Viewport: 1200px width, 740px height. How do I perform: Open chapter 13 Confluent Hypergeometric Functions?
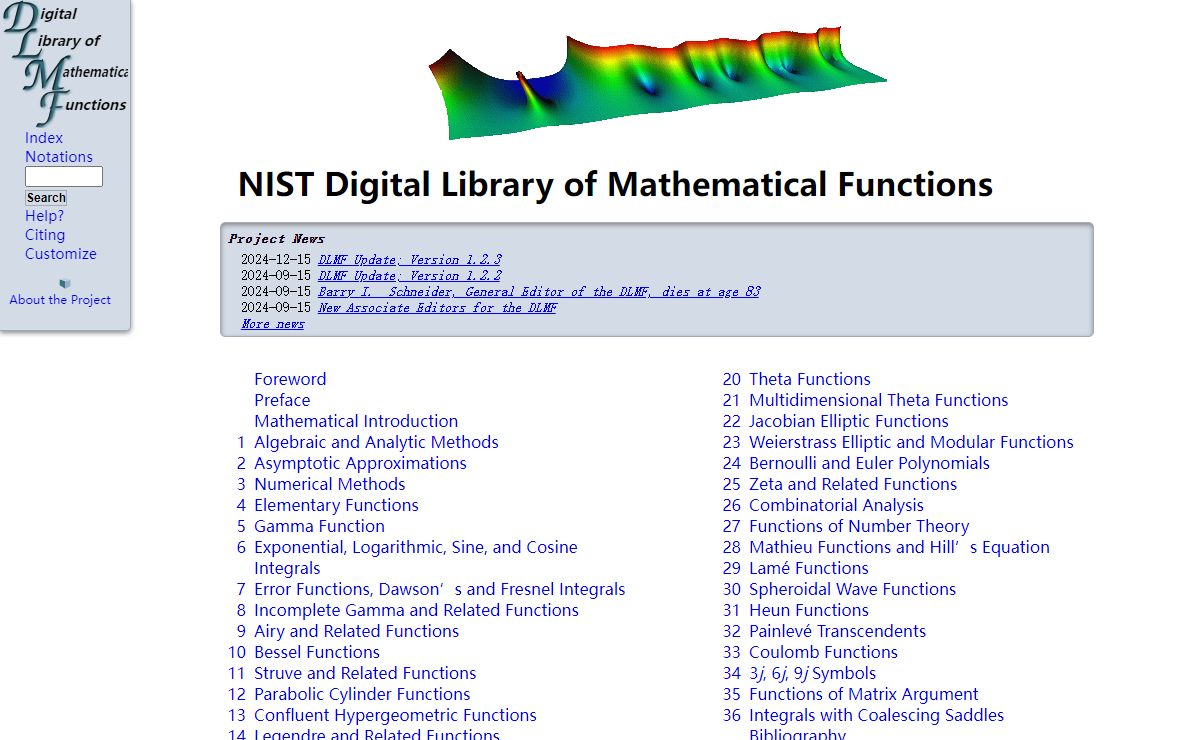click(395, 715)
